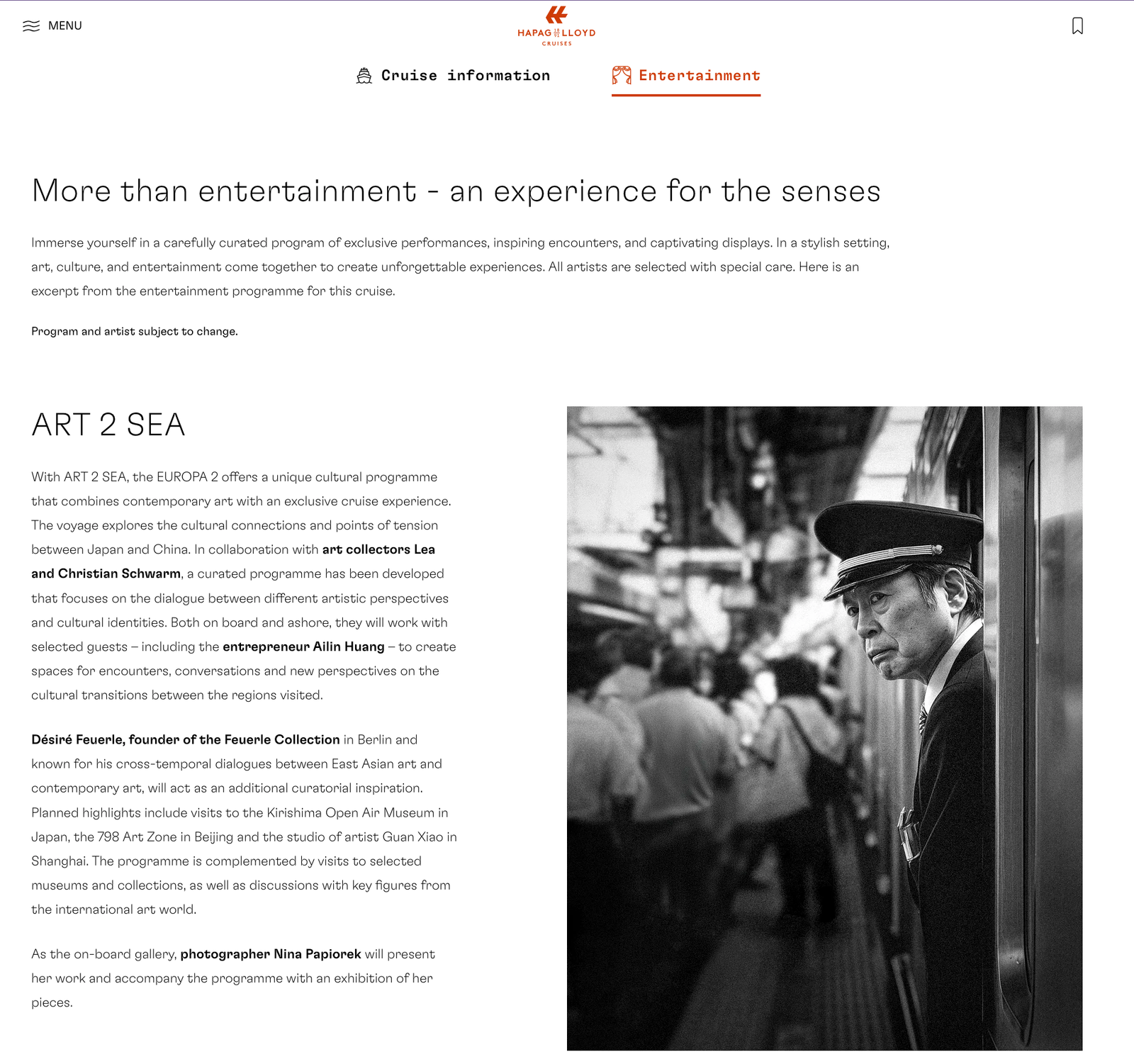Click bold text 'Désiré Feuerle, founder of the Feuerle Collection'

click(x=186, y=739)
